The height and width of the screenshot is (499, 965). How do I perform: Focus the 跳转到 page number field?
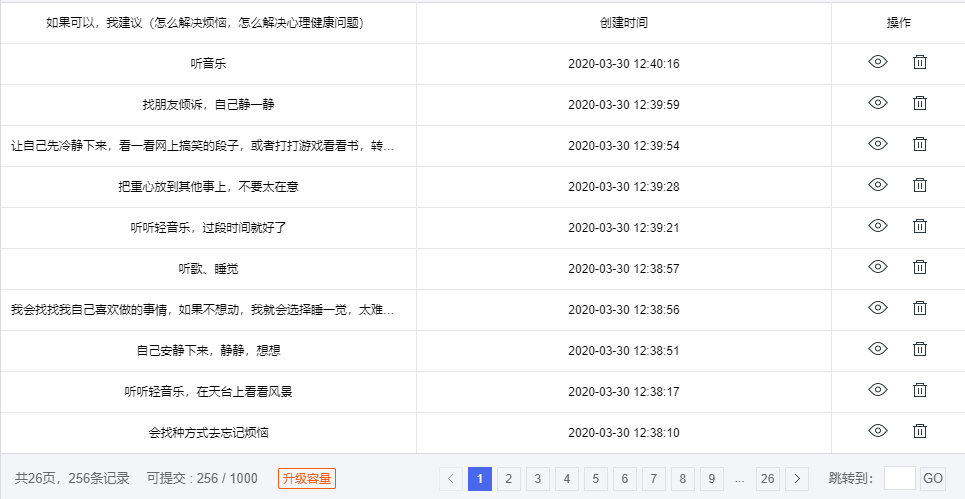pos(899,479)
